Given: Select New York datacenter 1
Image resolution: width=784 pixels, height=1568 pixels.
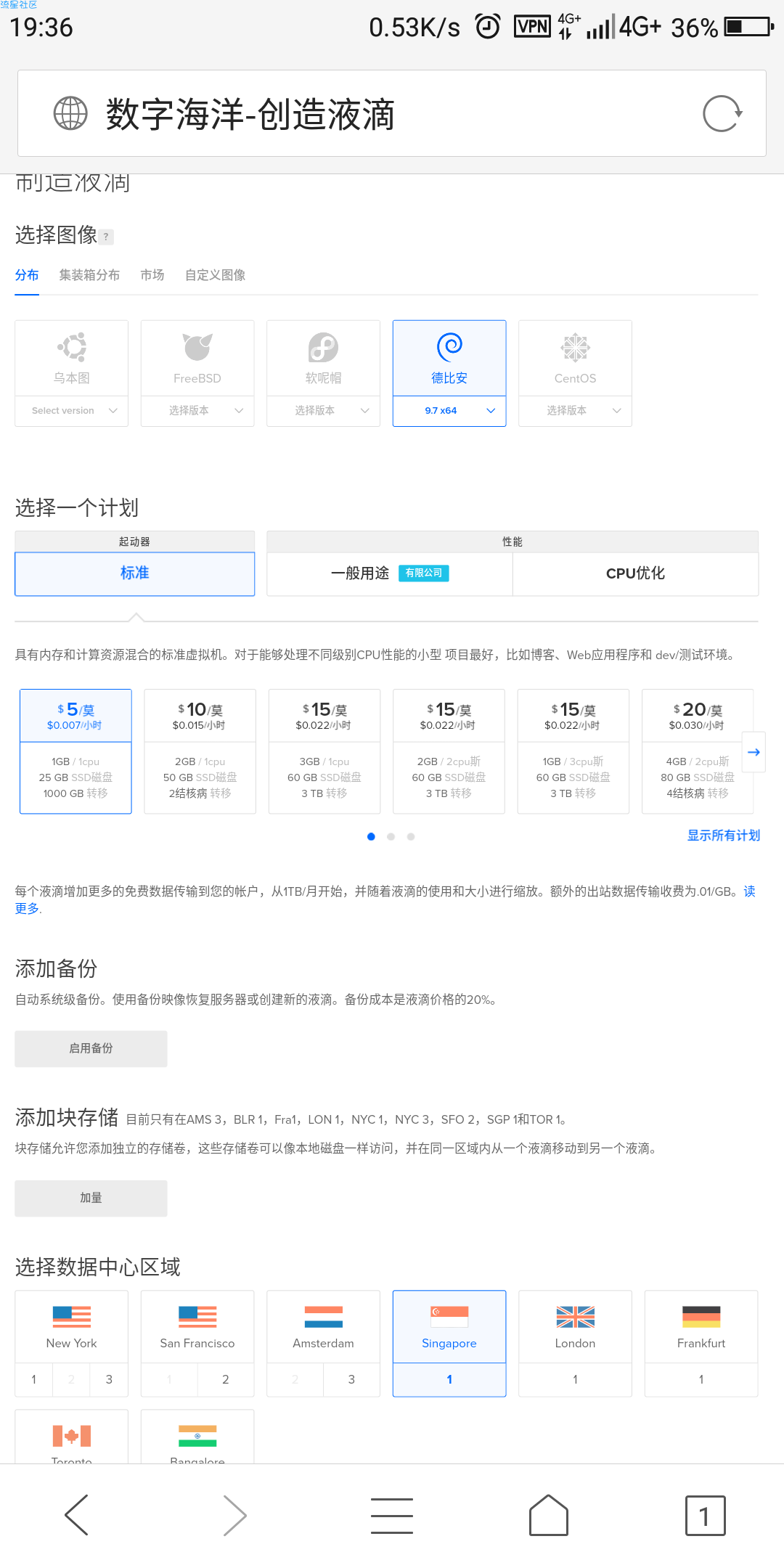Looking at the screenshot, I should [33, 1379].
